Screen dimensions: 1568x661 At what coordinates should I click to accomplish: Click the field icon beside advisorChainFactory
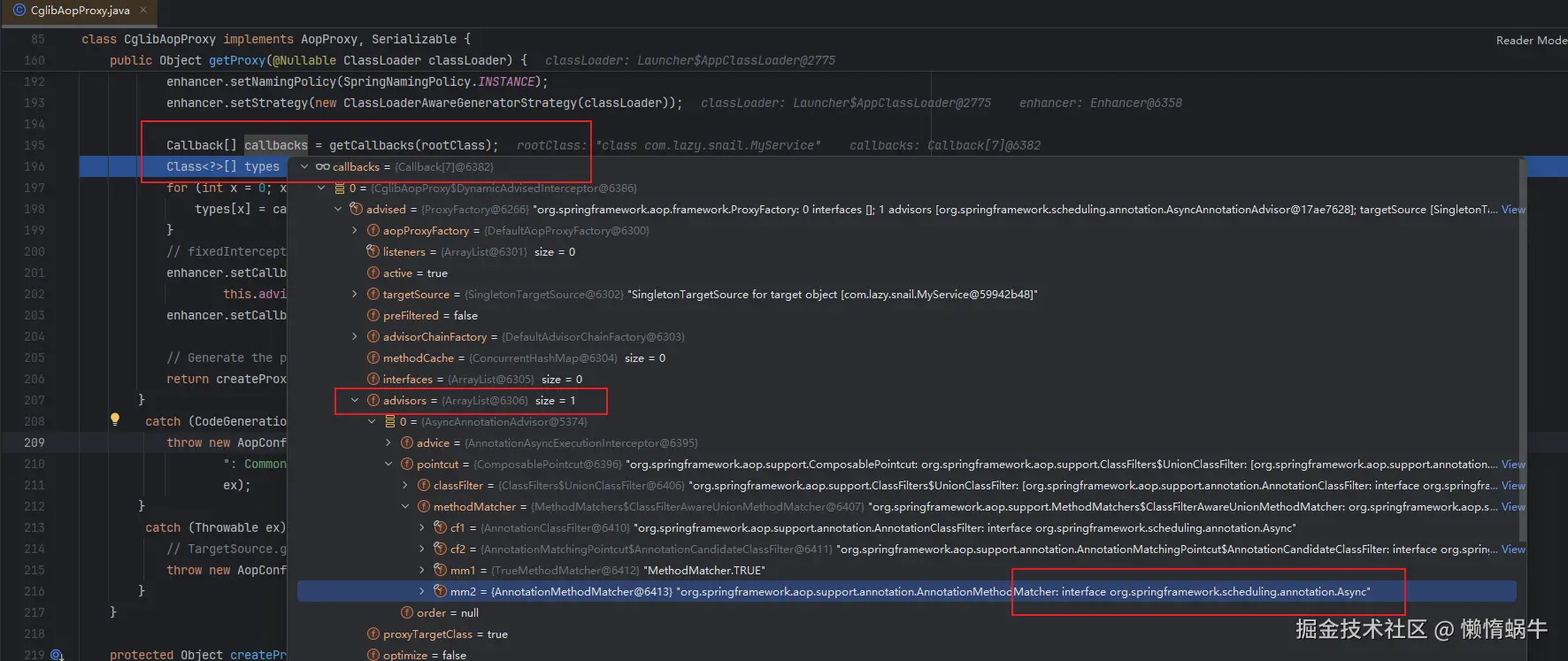click(373, 336)
